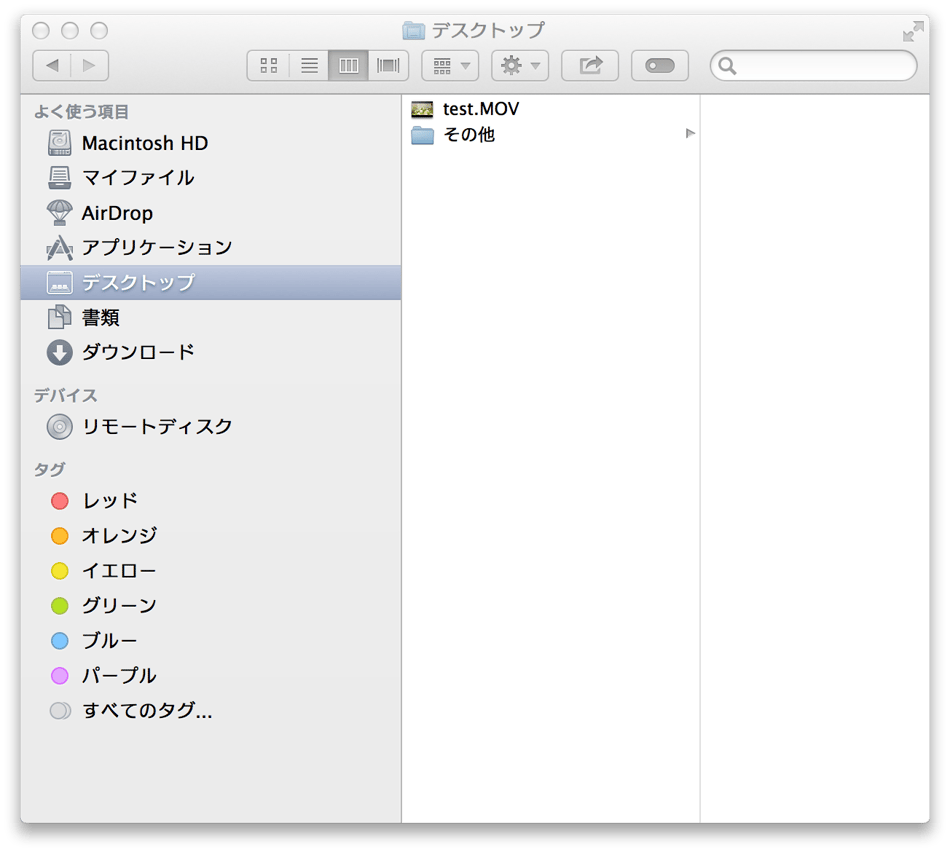The width and height of the screenshot is (950, 852).
Task: Select the test.MOV video file
Action: point(480,109)
